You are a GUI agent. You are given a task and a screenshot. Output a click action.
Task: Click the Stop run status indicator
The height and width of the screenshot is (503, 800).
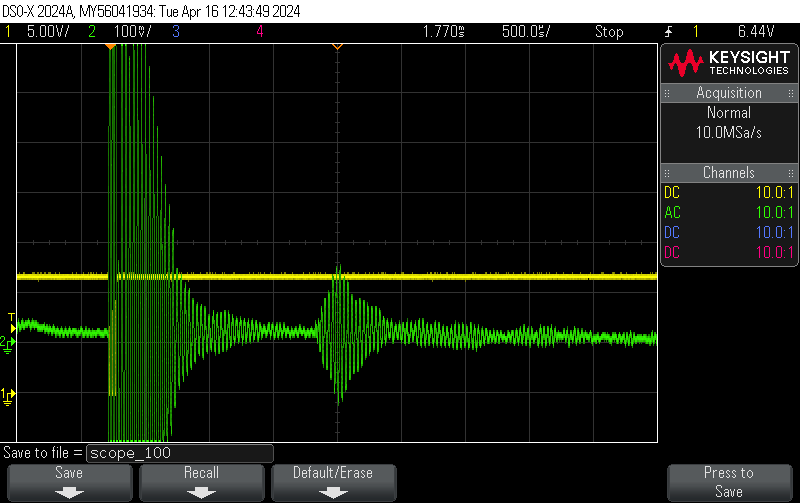point(609,32)
